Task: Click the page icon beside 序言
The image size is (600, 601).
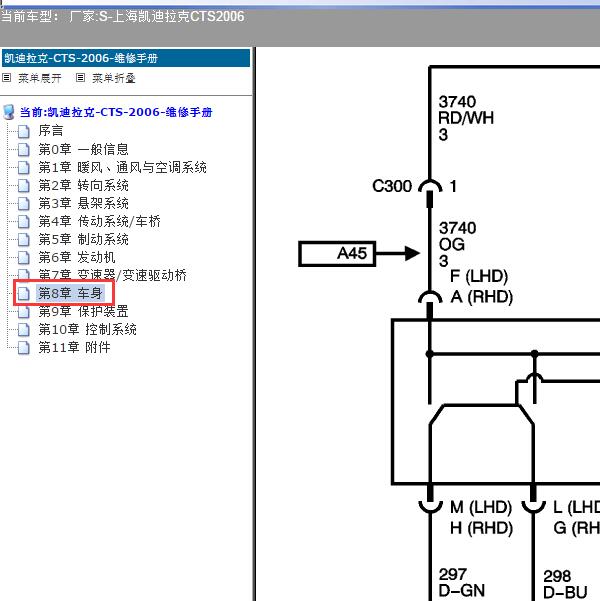Action: (24, 131)
